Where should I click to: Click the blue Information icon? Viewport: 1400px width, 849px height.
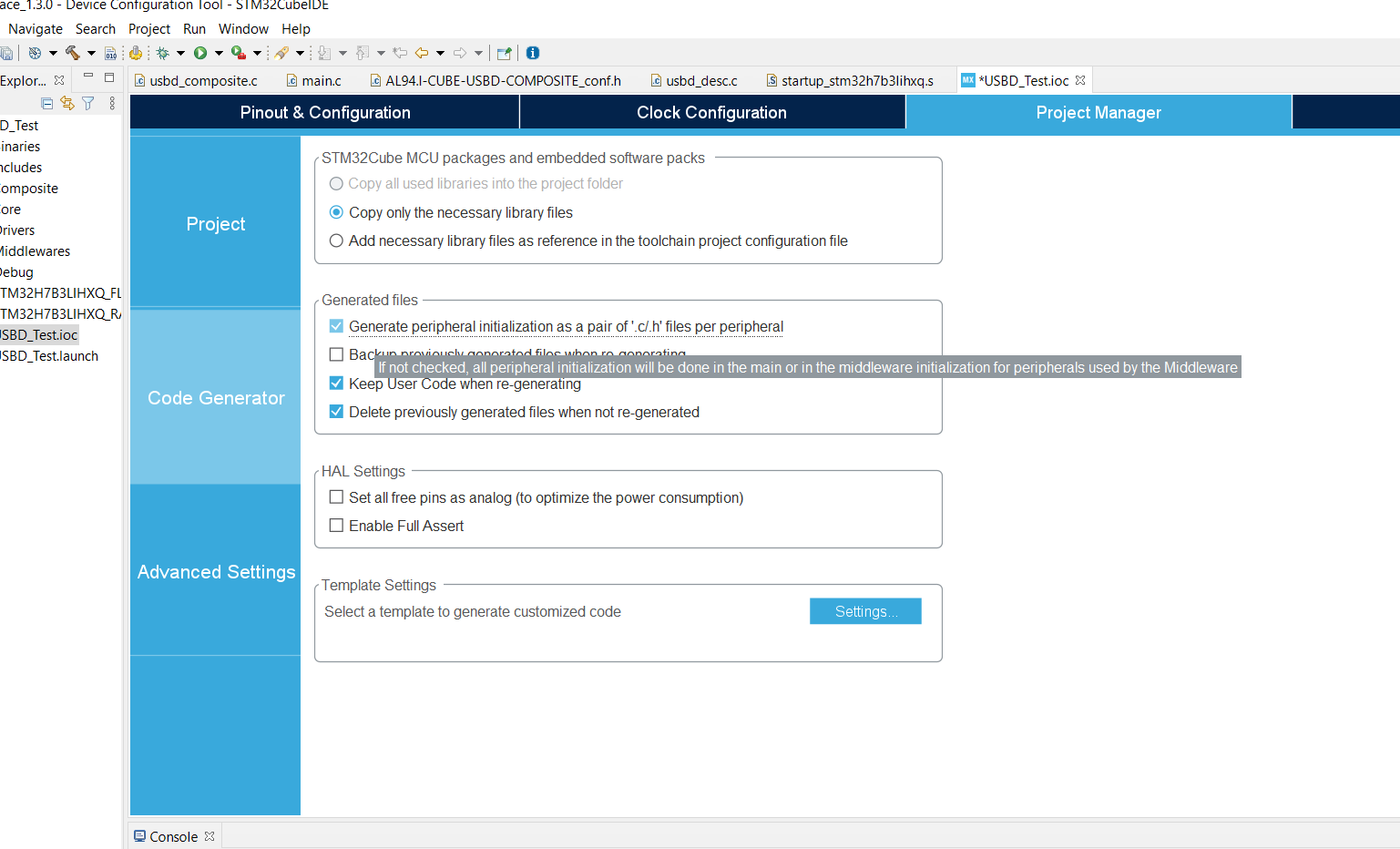[x=533, y=53]
